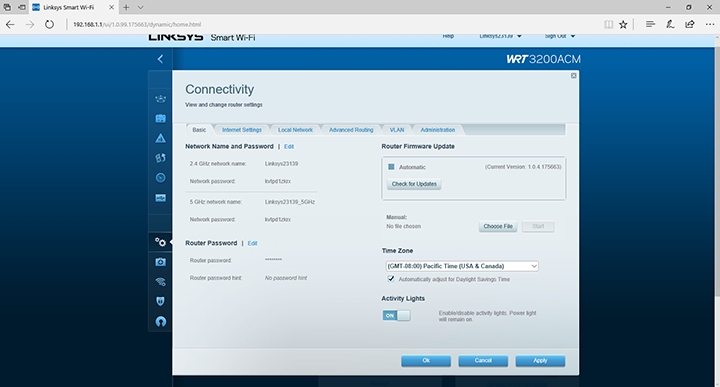The width and height of the screenshot is (720, 387).
Task: Click the browser Back arrow
Action: [x=10, y=24]
